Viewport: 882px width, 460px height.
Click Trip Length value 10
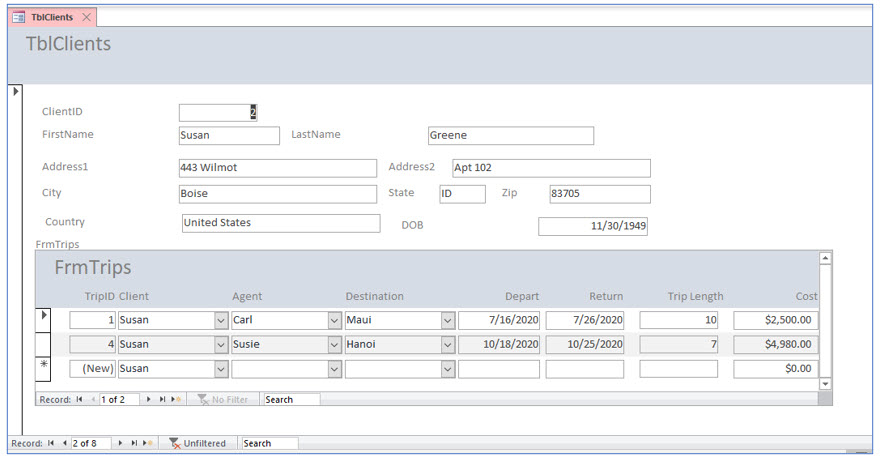678,321
